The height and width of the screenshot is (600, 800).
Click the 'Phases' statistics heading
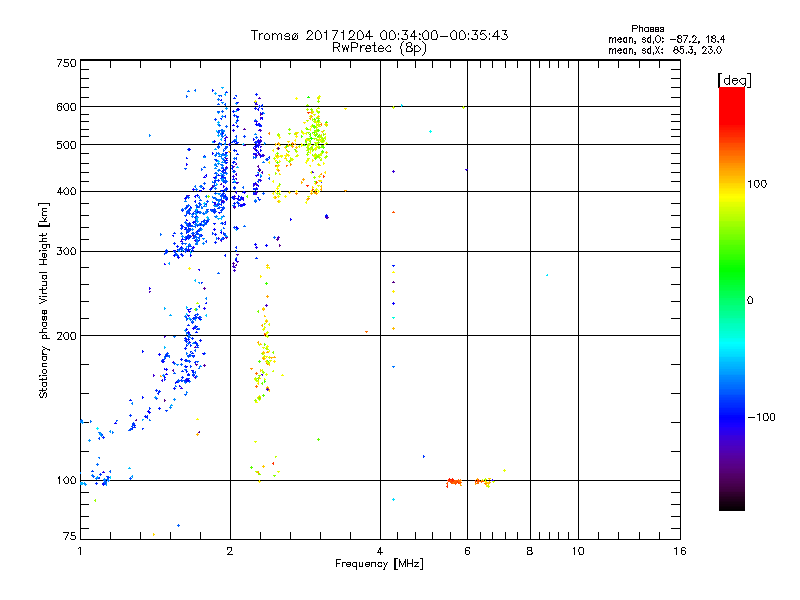647,29
